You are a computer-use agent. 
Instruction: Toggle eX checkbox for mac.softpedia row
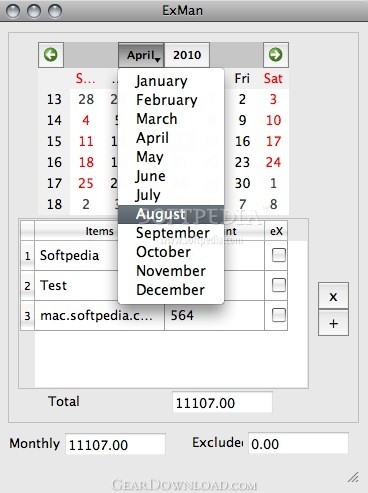(279, 315)
